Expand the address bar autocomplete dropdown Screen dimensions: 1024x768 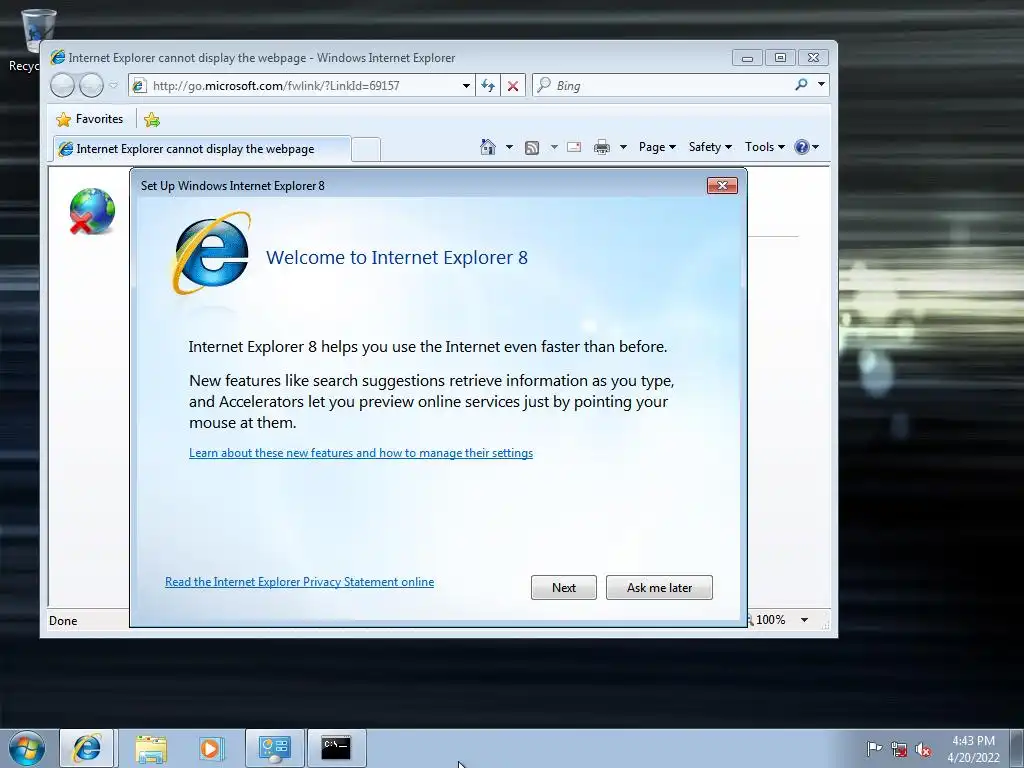pyautogui.click(x=466, y=86)
